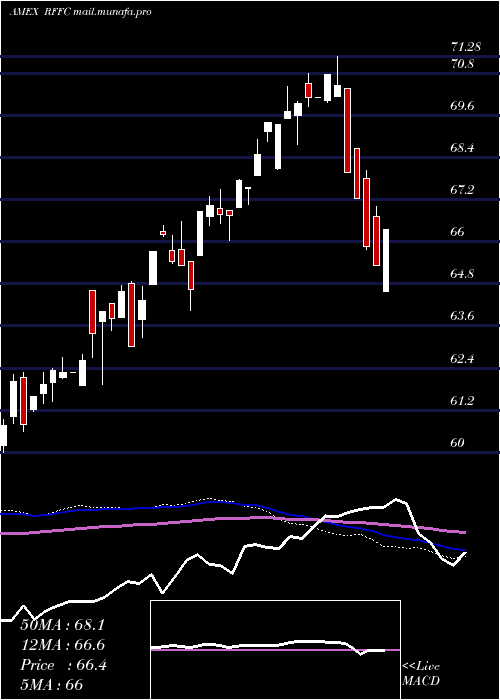The width and height of the screenshot is (500, 700).
Task: Click the tall red candle just after the peak
Action: tap(347, 130)
